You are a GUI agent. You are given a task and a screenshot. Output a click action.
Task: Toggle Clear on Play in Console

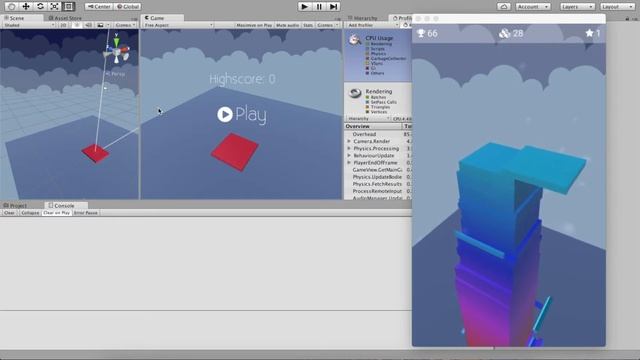click(57, 213)
